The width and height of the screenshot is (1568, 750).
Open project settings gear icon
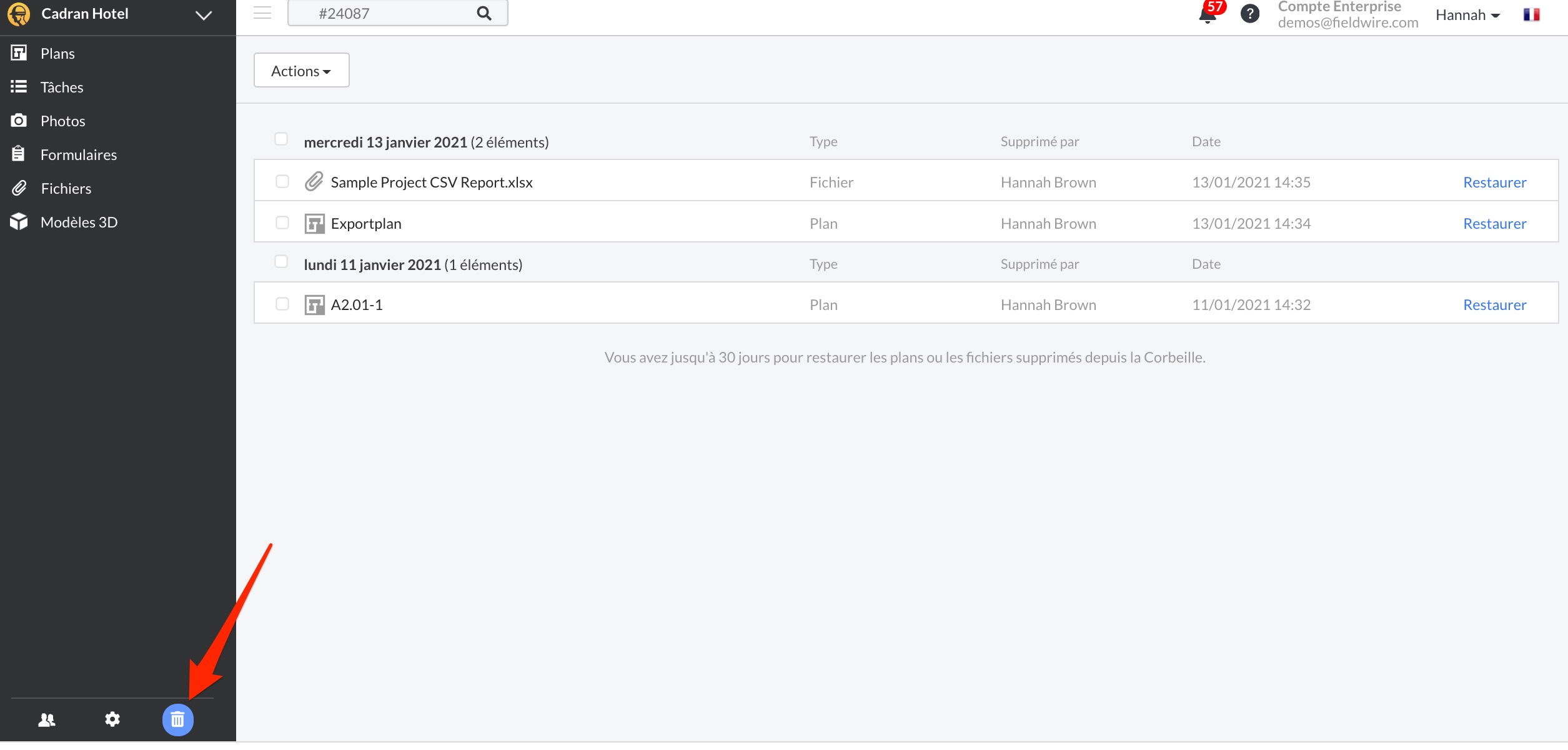click(112, 719)
